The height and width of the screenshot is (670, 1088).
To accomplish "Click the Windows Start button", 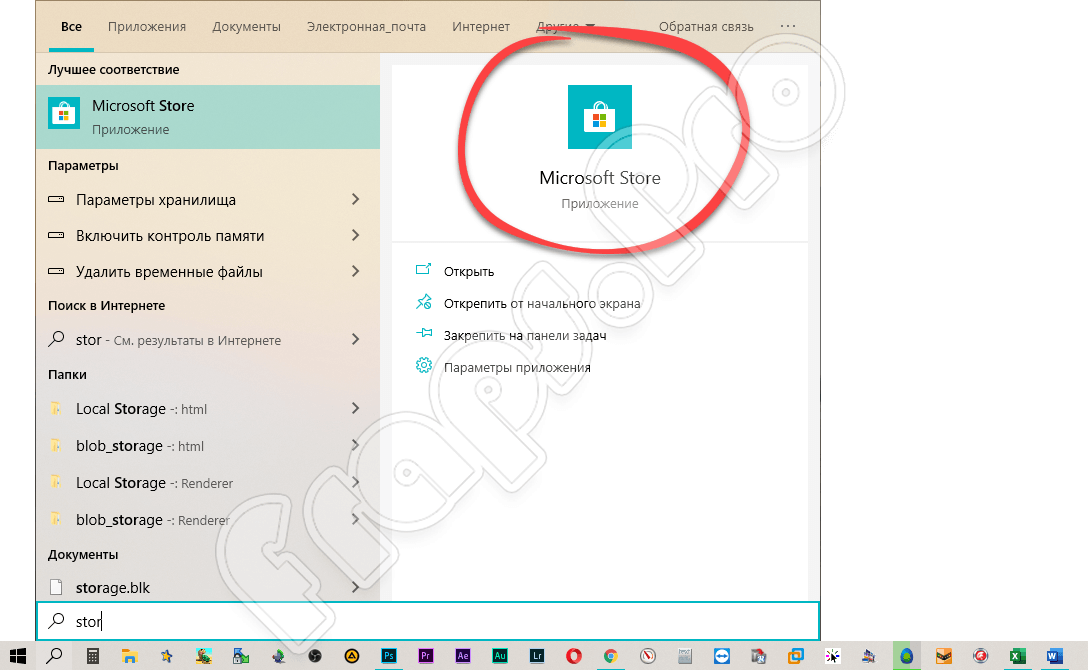I will (17, 656).
